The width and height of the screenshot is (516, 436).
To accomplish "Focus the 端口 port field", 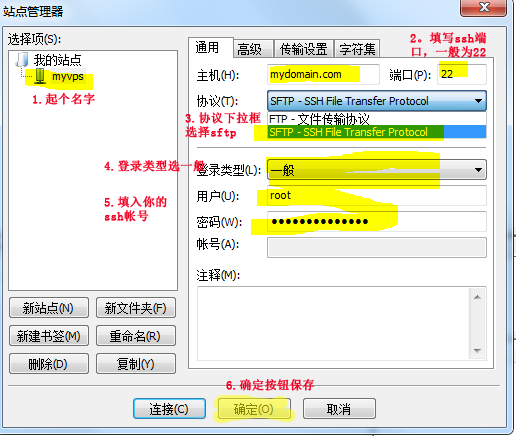I will click(462, 74).
